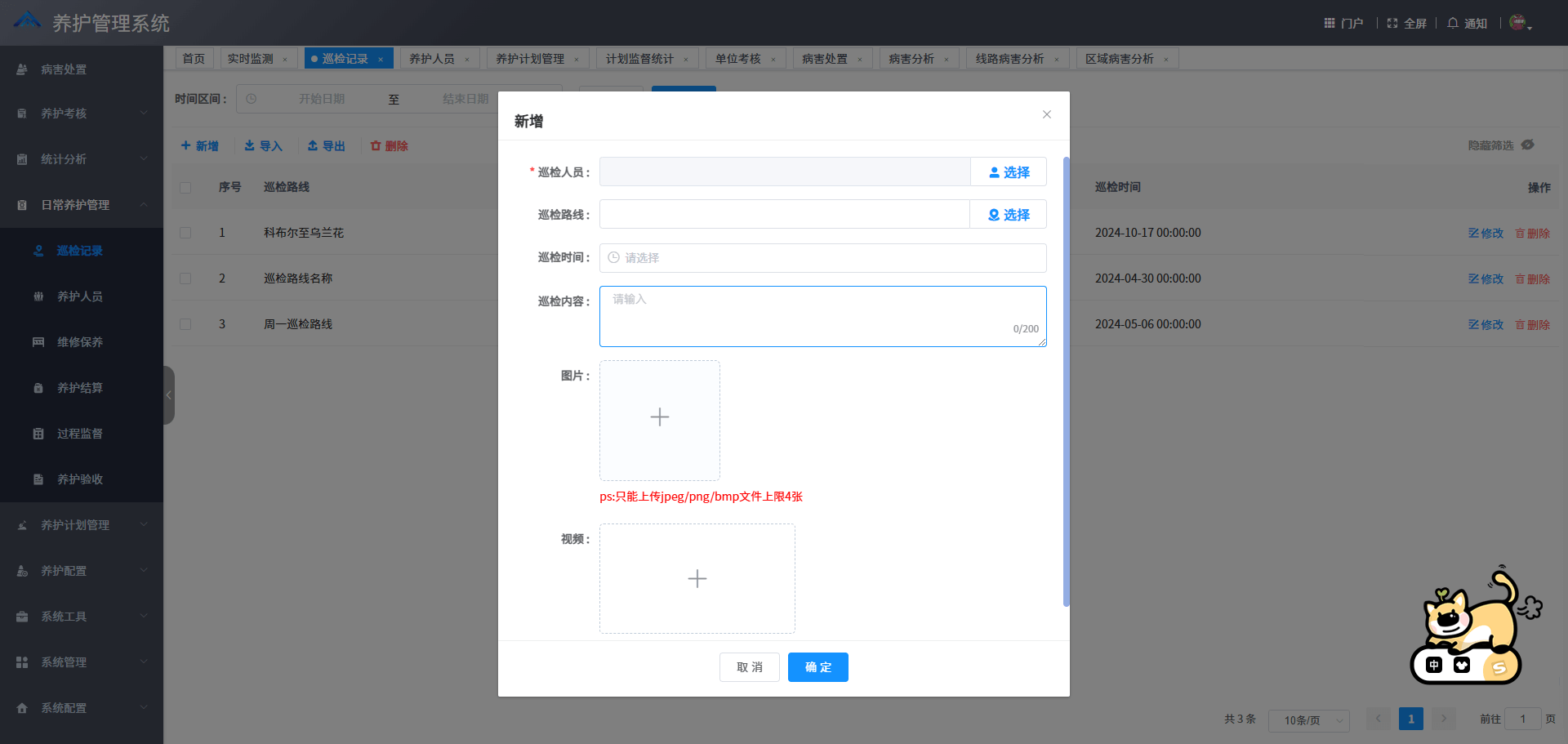Click the plus icon to upload an image

pyautogui.click(x=660, y=418)
